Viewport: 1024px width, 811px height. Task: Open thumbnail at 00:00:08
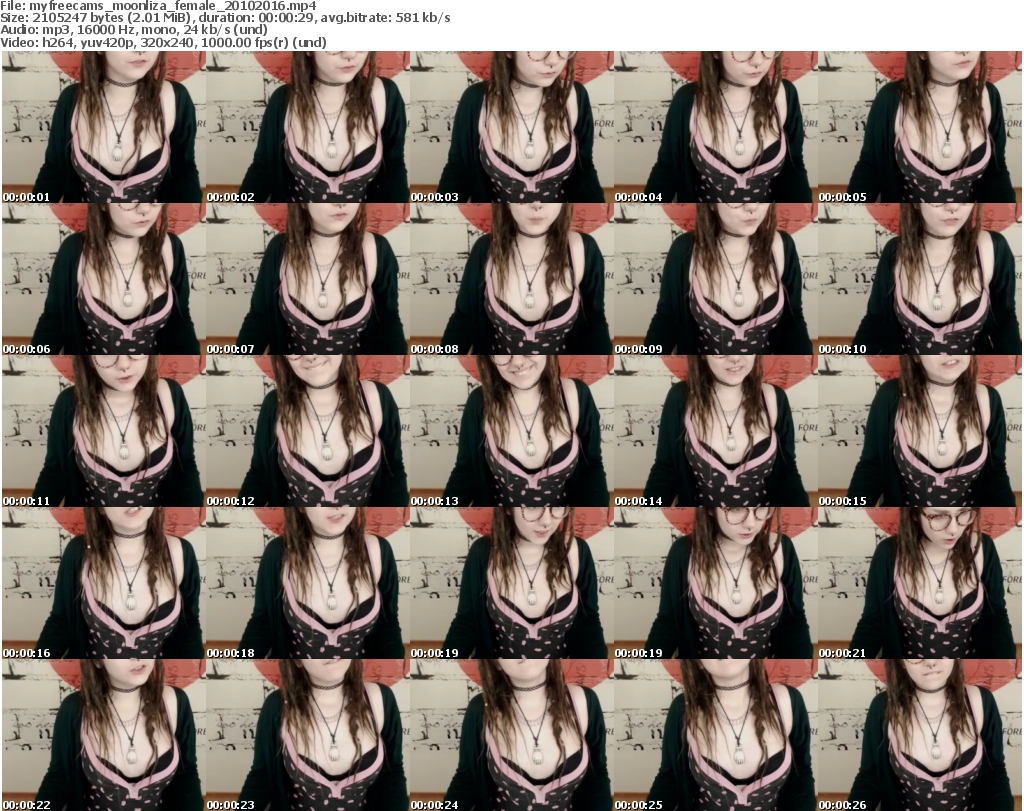click(511, 279)
